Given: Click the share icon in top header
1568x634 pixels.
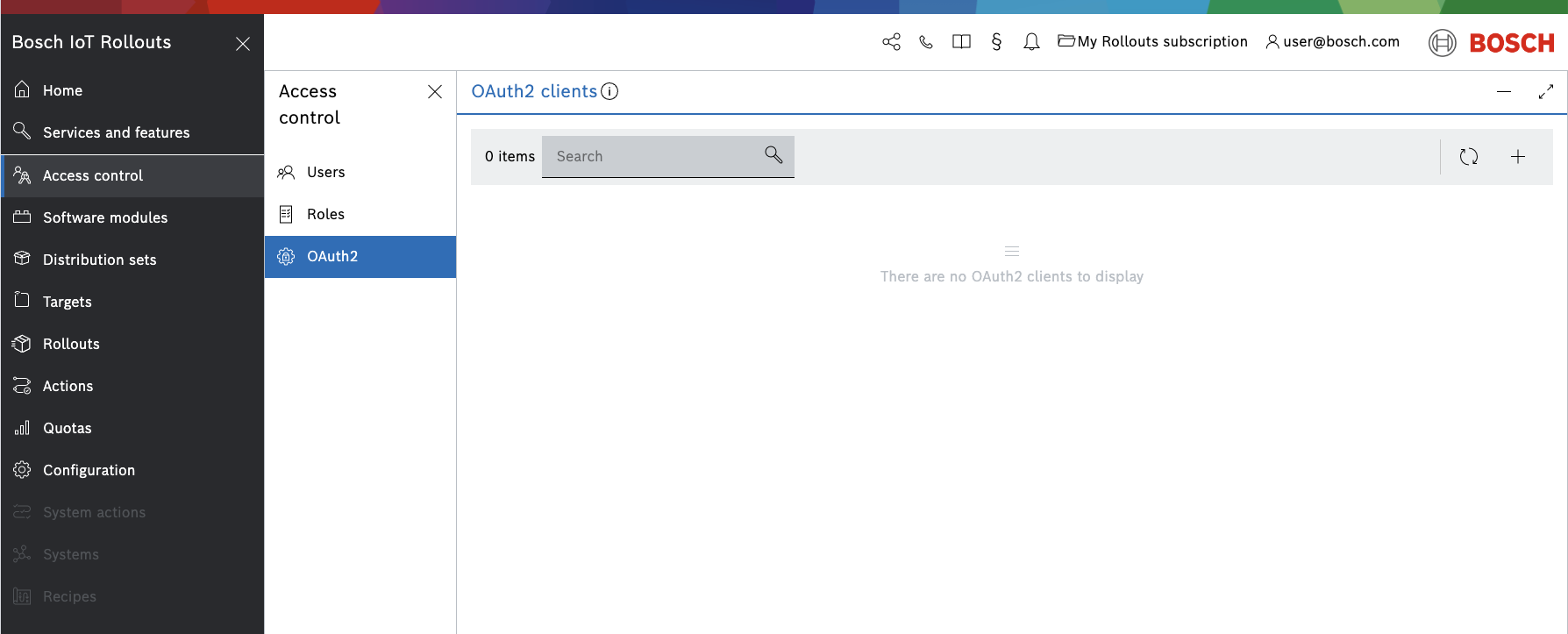Looking at the screenshot, I should tap(891, 42).
